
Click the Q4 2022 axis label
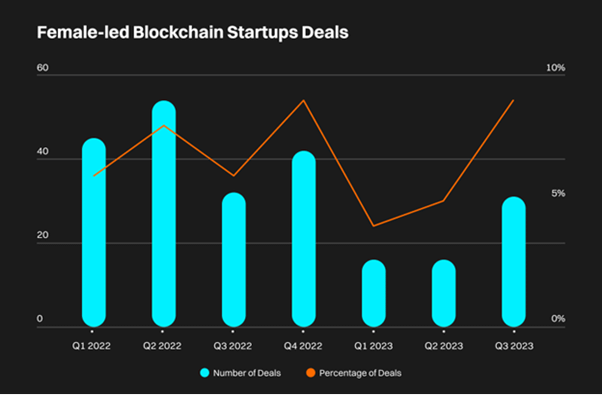(303, 346)
